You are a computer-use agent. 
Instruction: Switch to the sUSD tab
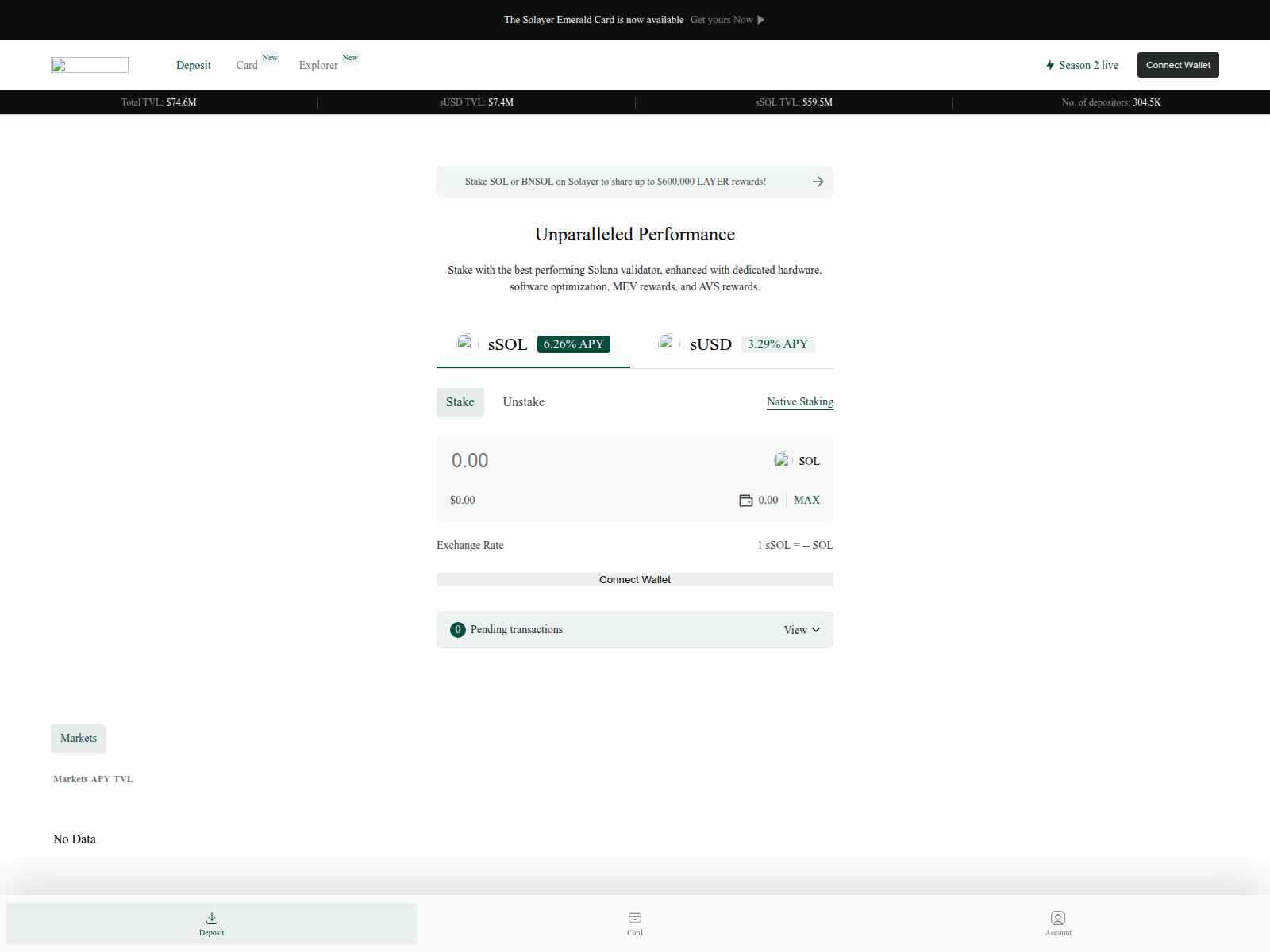click(x=737, y=344)
